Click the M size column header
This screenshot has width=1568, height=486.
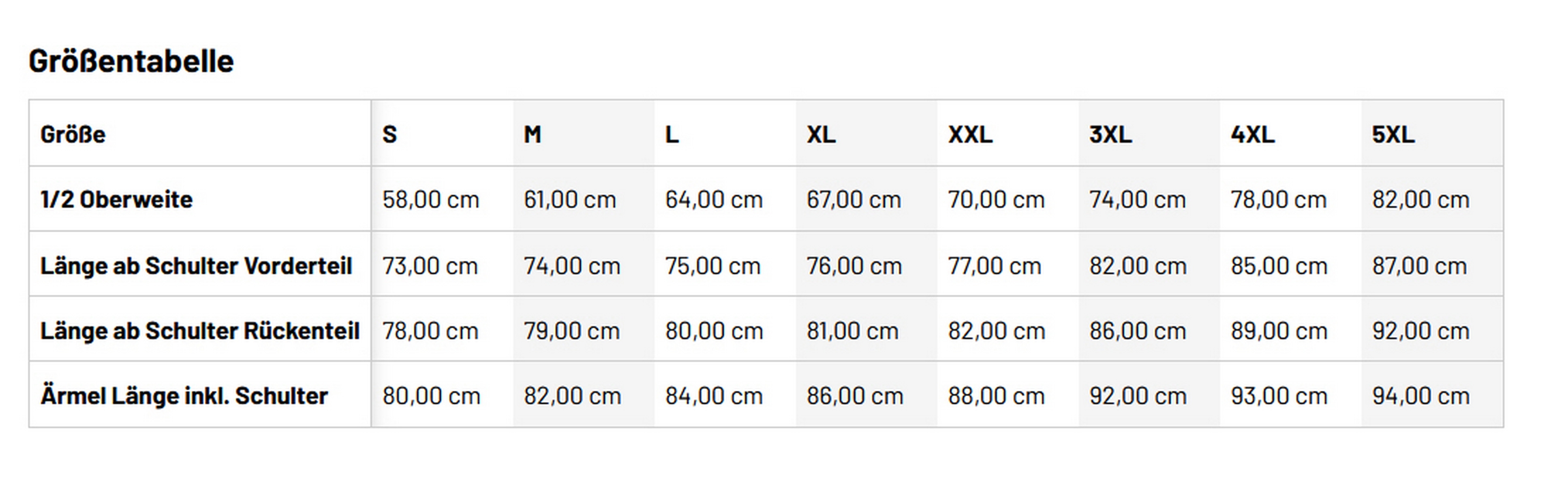(533, 134)
